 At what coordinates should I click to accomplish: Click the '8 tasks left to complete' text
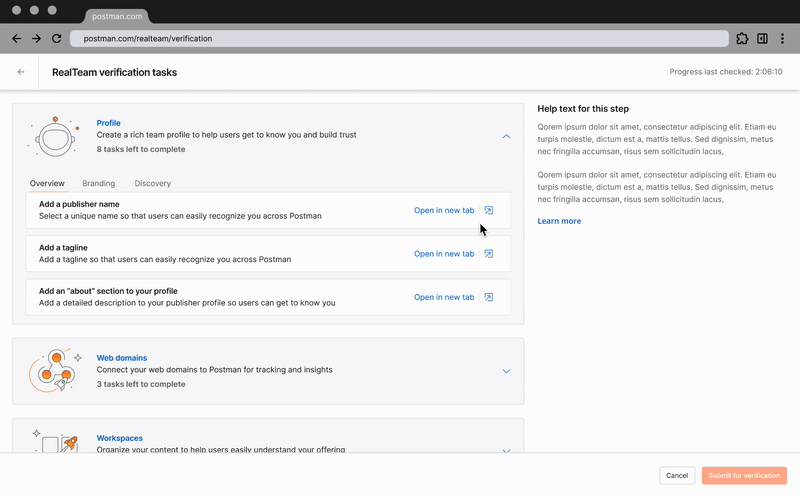click(x=141, y=149)
